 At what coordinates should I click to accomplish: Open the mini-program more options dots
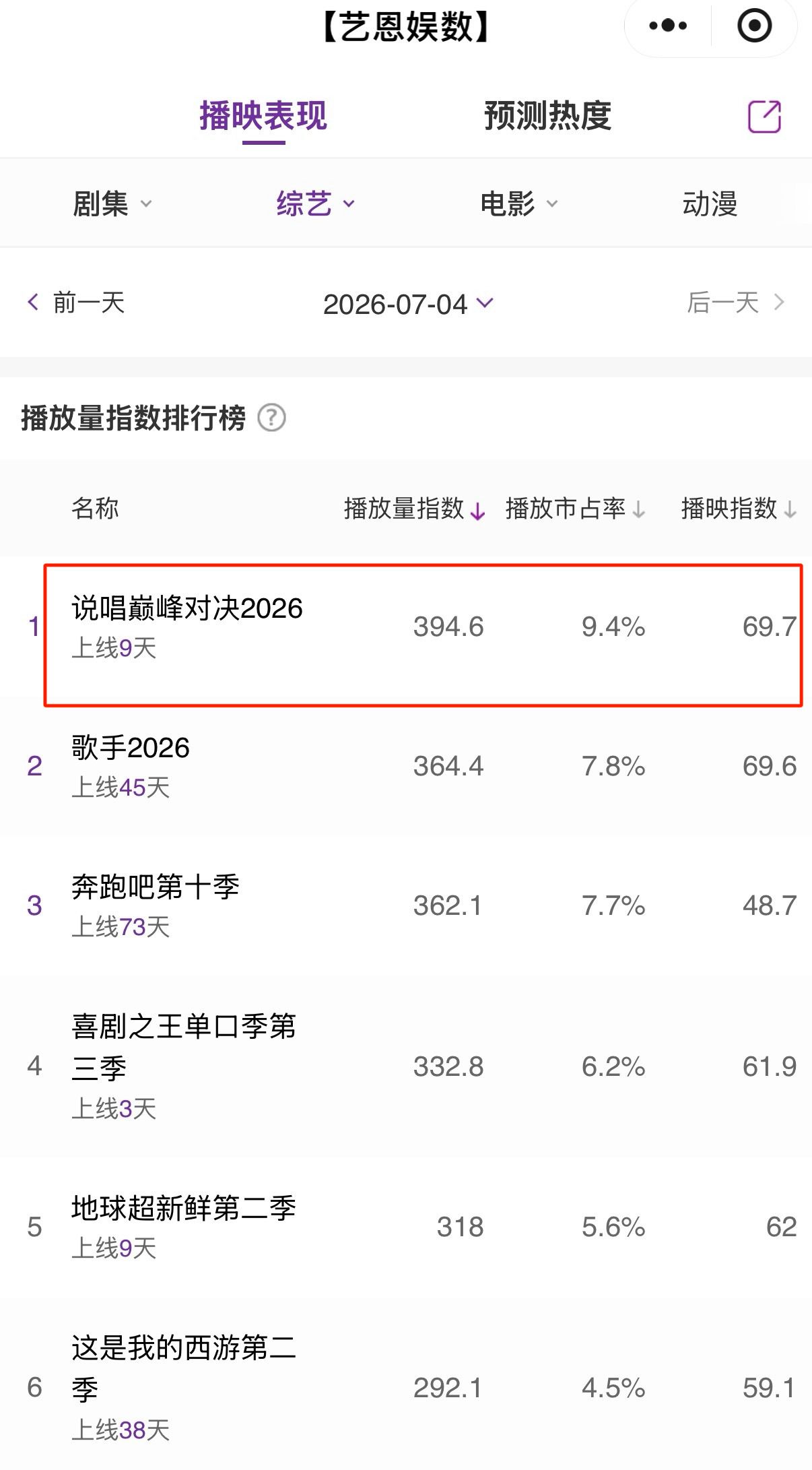coord(668,26)
